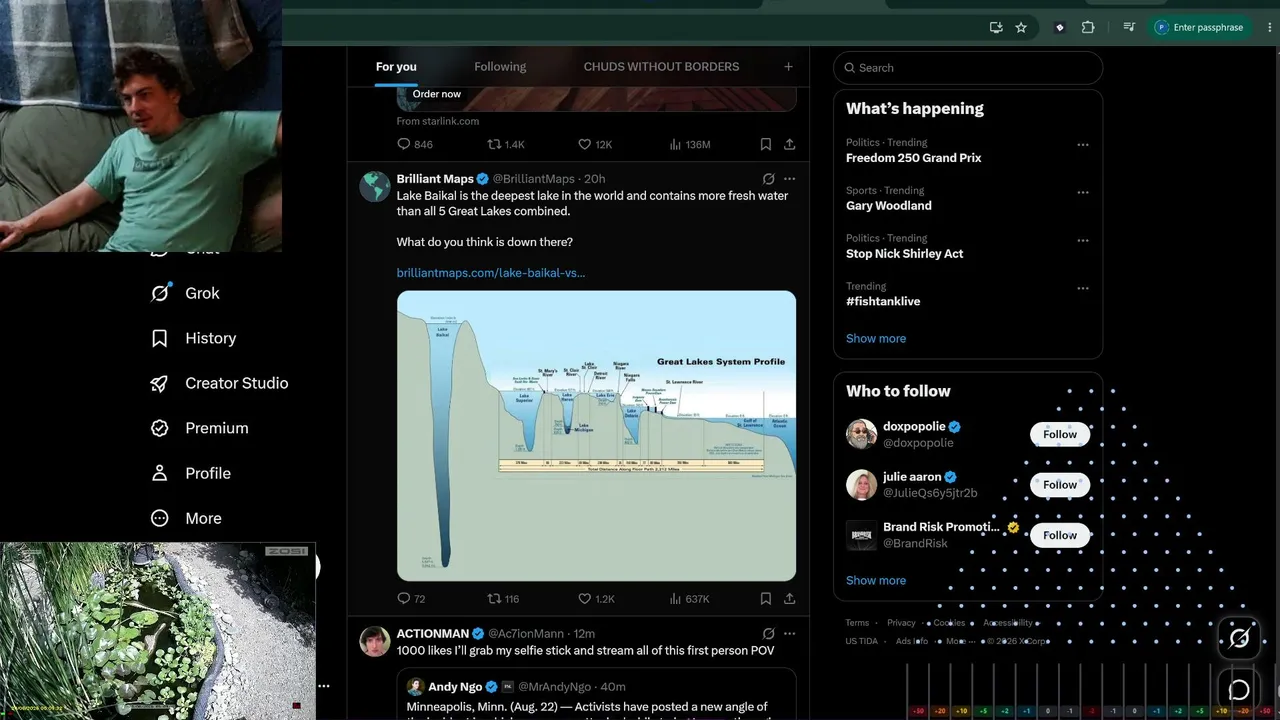Follow Brand Risk Promotions
Screen dimensions: 1280x720
[x=1060, y=535]
